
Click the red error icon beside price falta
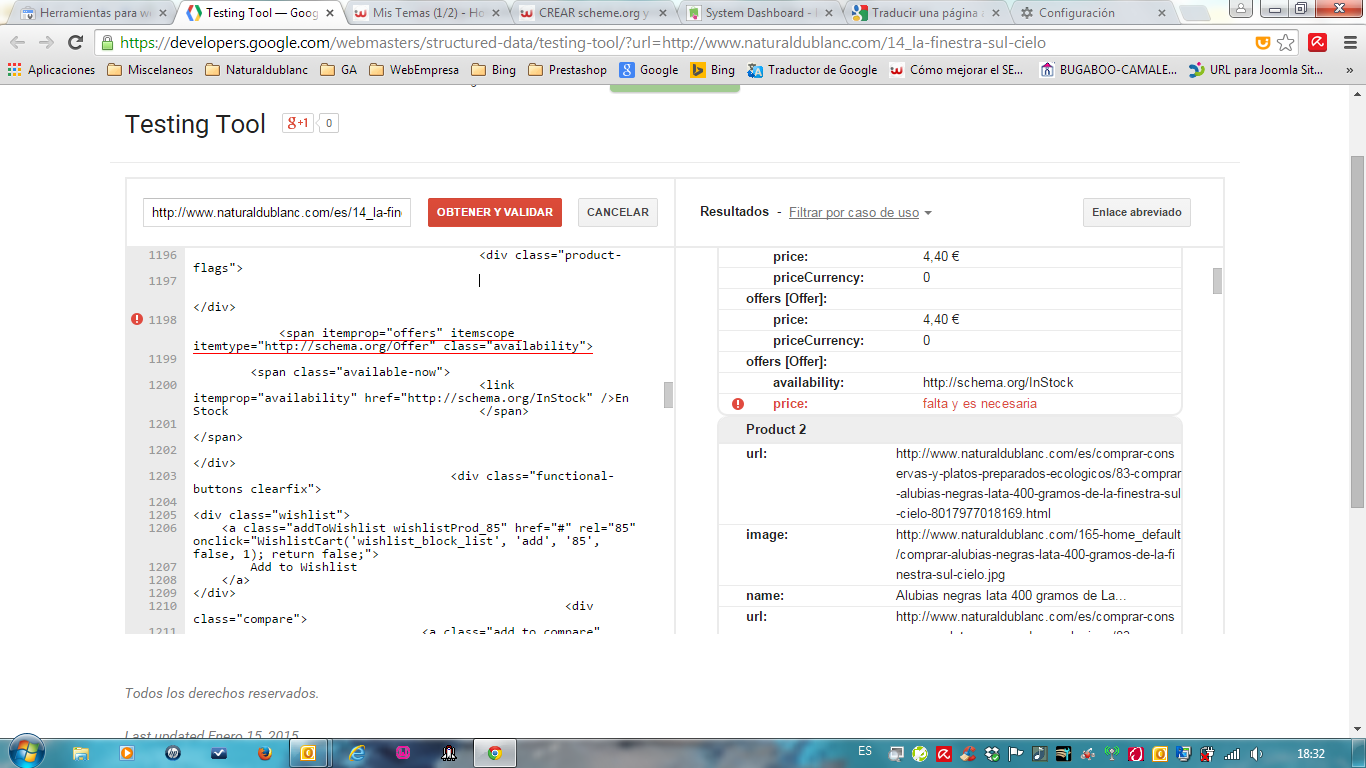(x=738, y=404)
